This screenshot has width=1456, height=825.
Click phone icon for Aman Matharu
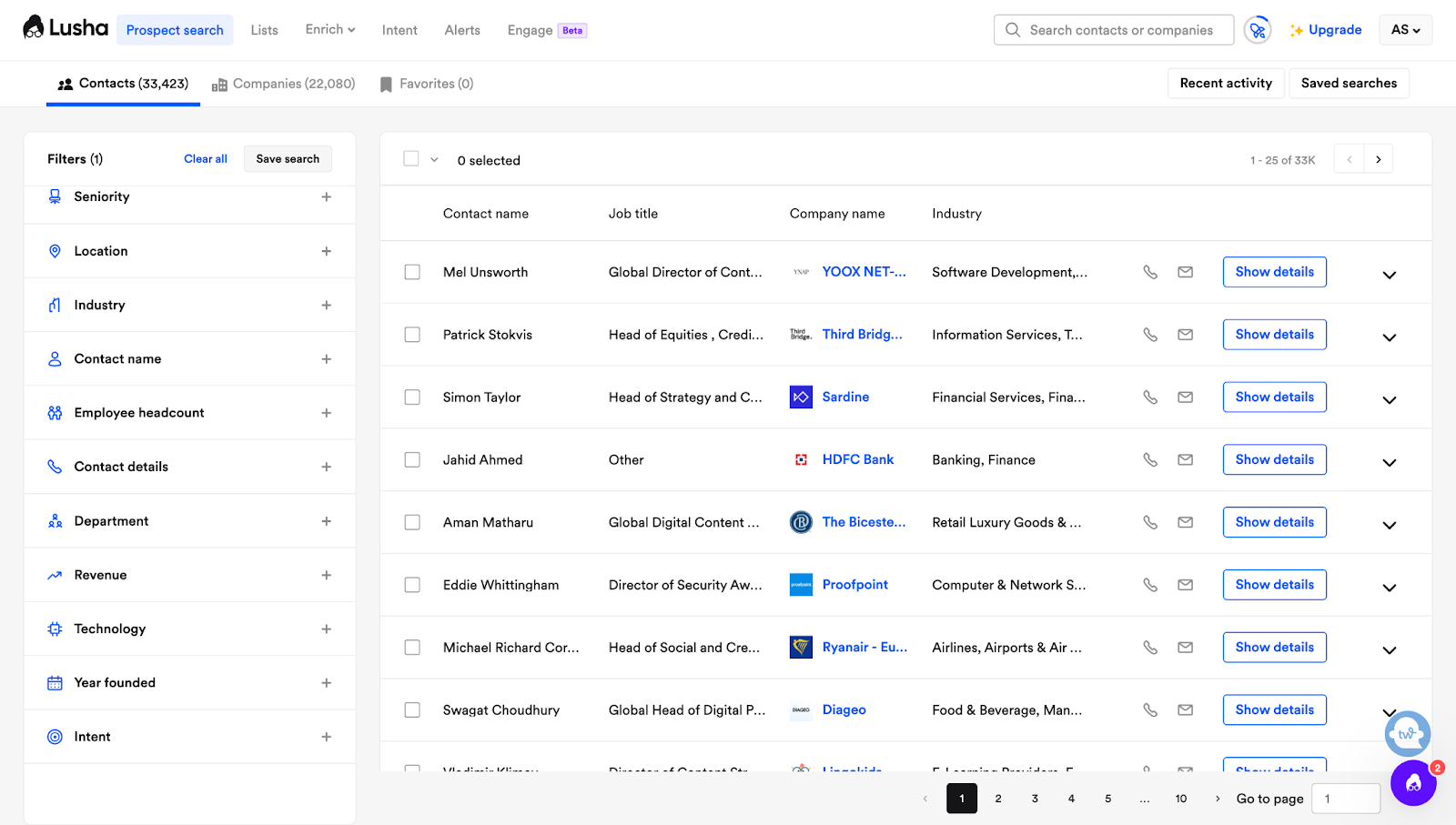click(x=1150, y=522)
